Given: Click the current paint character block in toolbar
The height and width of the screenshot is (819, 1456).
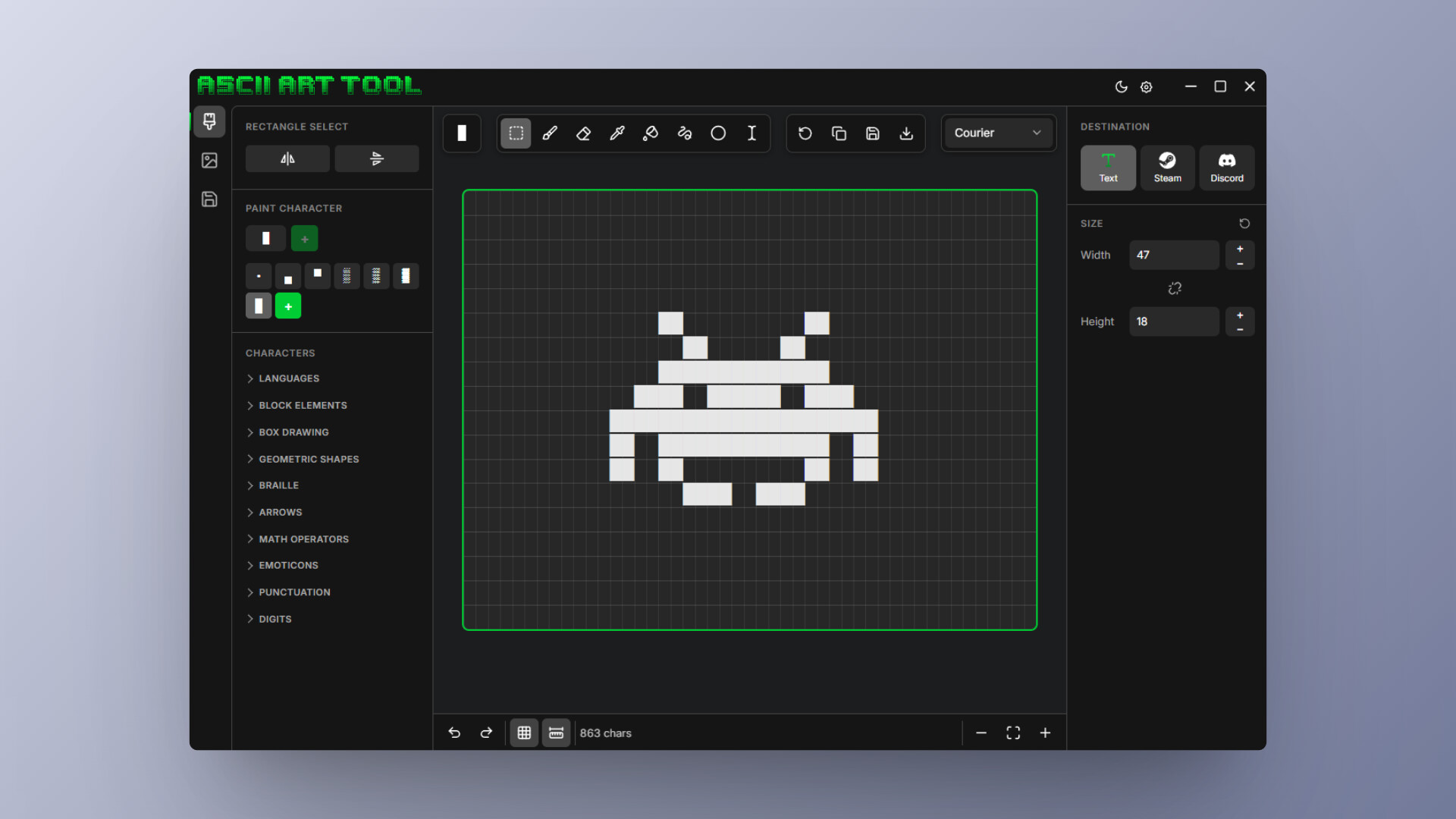Looking at the screenshot, I should [x=462, y=133].
